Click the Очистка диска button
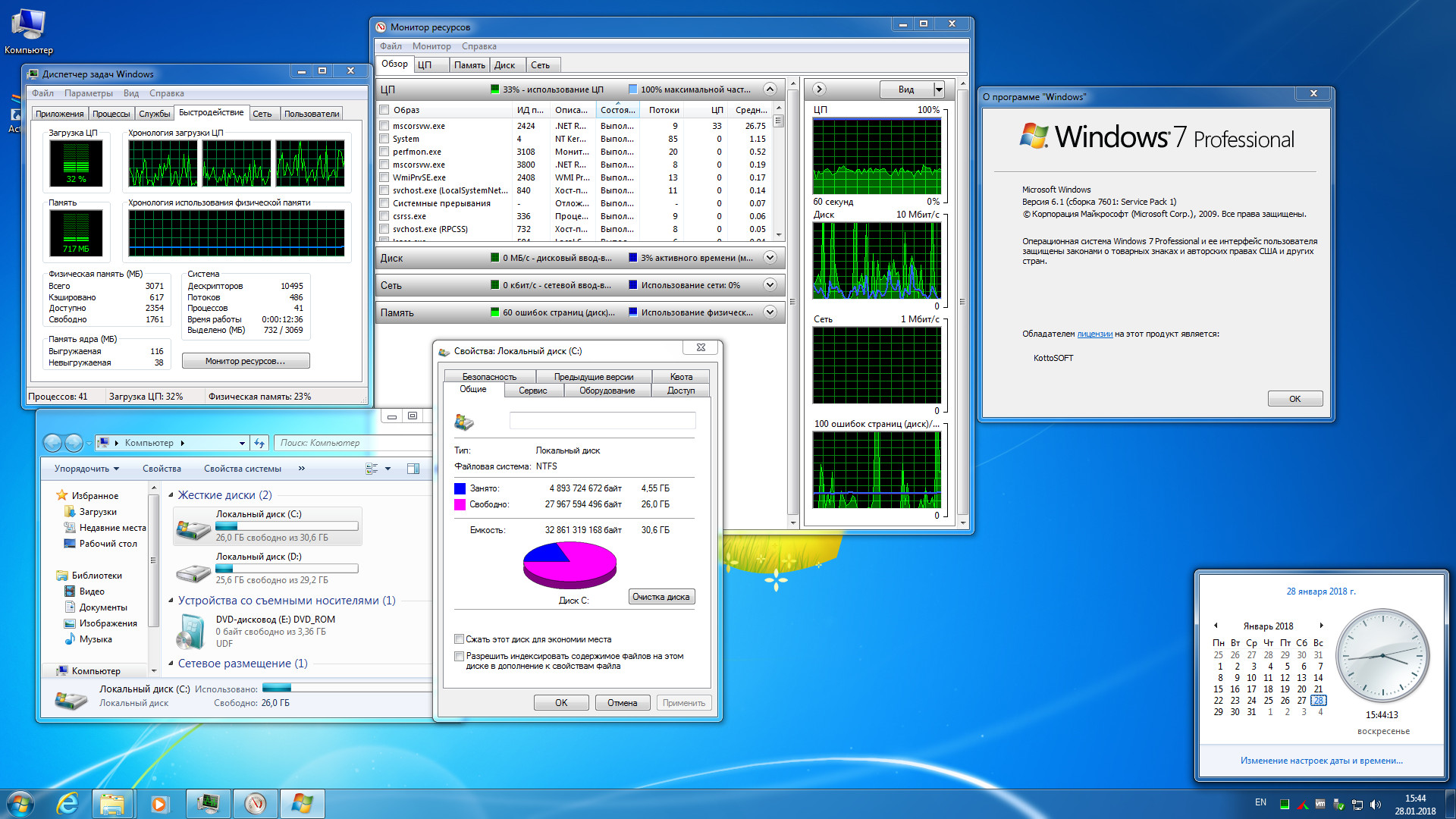This screenshot has height=819, width=1456. [661, 597]
